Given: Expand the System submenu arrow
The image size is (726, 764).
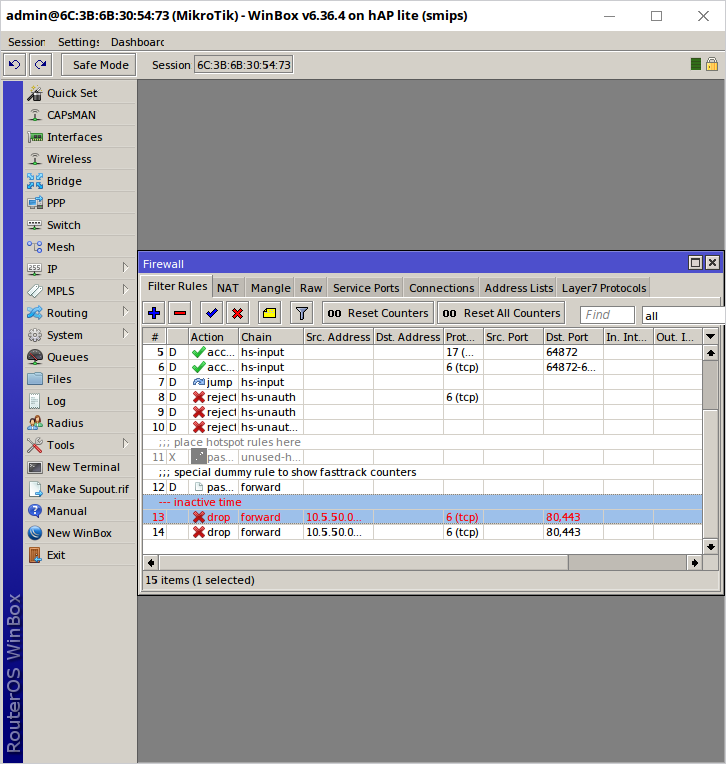Looking at the screenshot, I should click(125, 334).
